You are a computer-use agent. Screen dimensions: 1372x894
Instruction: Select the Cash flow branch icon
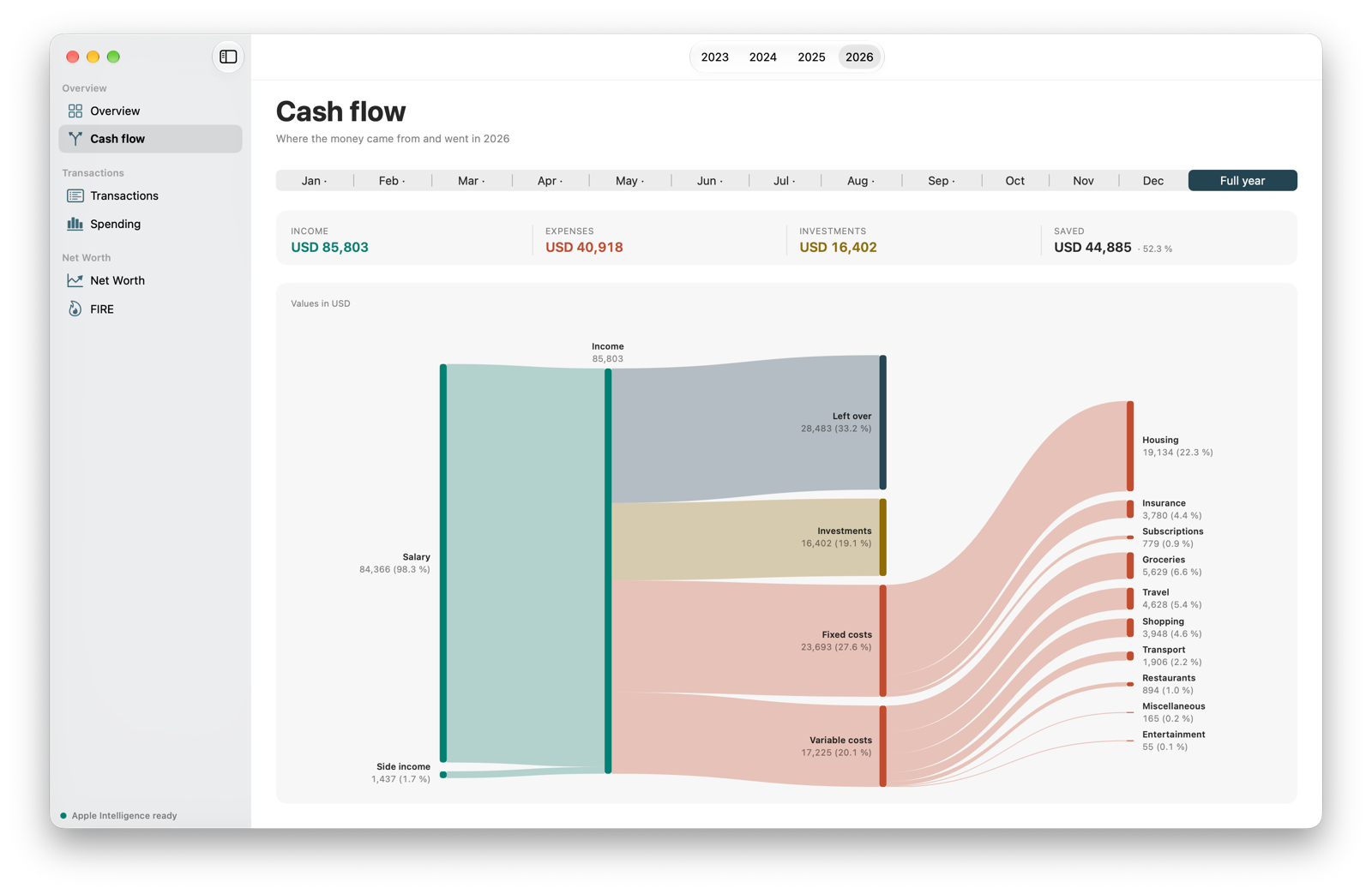point(75,138)
